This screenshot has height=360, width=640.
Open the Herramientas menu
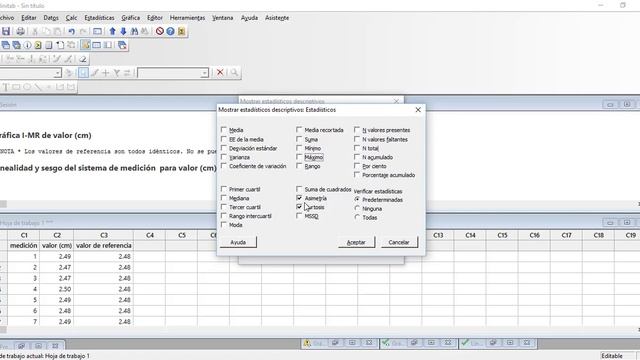pos(187,18)
